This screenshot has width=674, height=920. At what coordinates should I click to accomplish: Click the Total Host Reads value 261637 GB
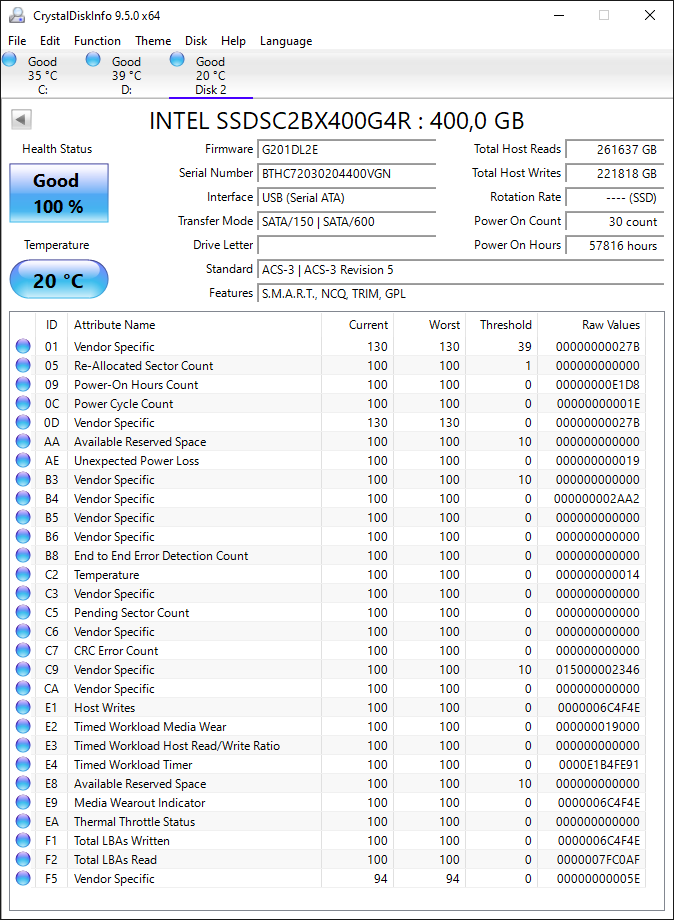point(615,150)
